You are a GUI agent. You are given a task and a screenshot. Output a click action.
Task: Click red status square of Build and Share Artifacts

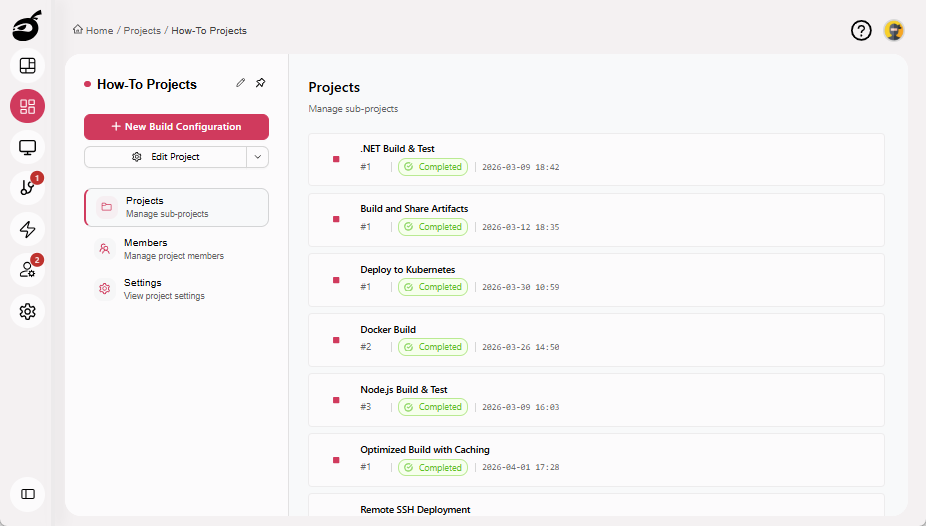(336, 220)
